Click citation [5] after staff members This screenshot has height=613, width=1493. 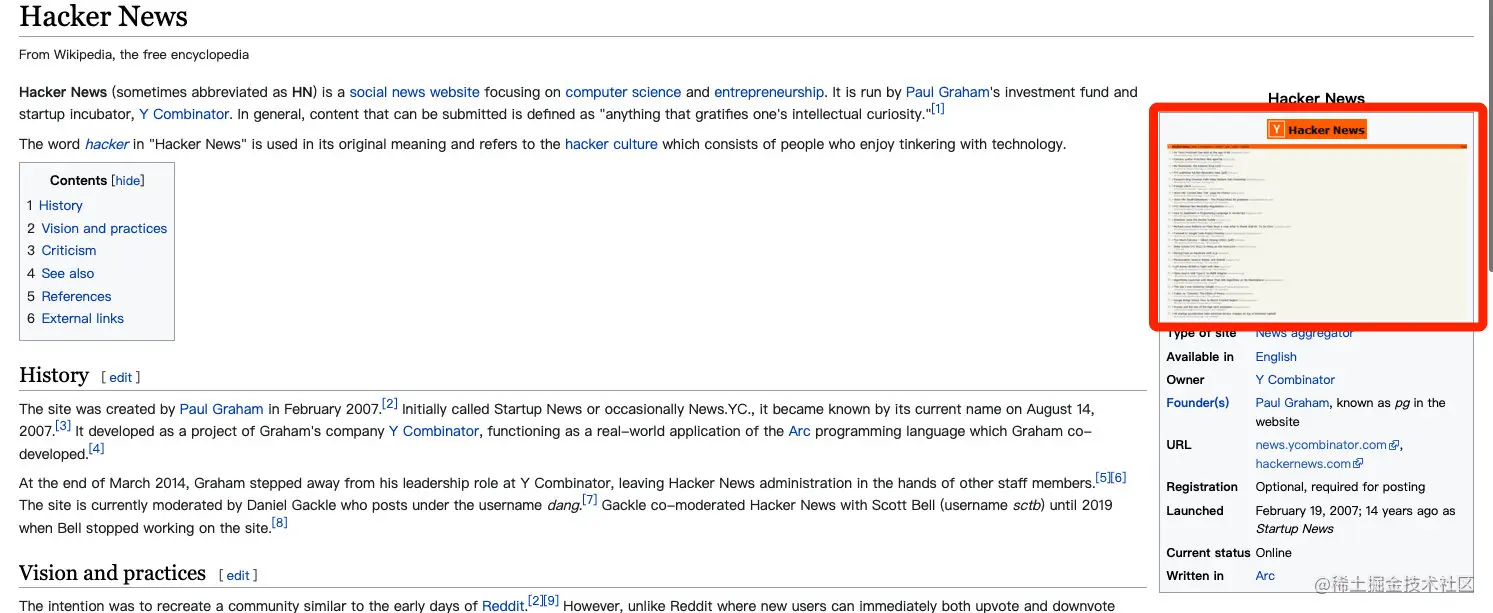[1103, 477]
